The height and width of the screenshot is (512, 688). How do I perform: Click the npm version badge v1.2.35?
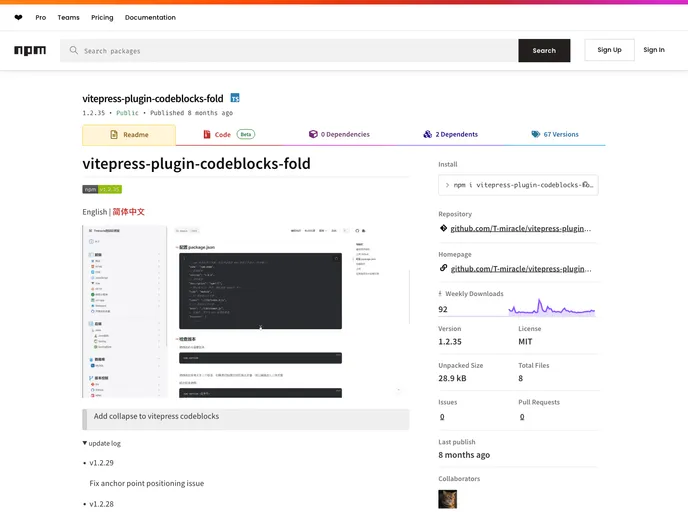tap(102, 189)
